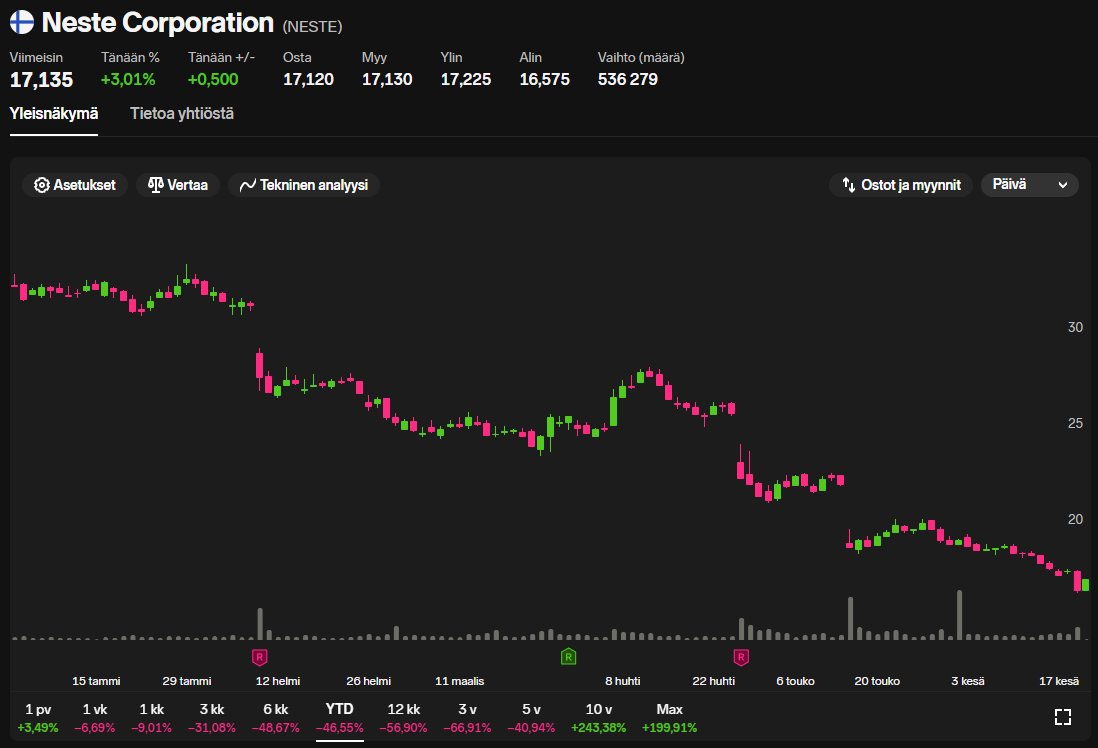Image resolution: width=1098 pixels, height=748 pixels.
Task: Switch to the Tietoa yhtiöstä tab
Action: pyautogui.click(x=182, y=113)
